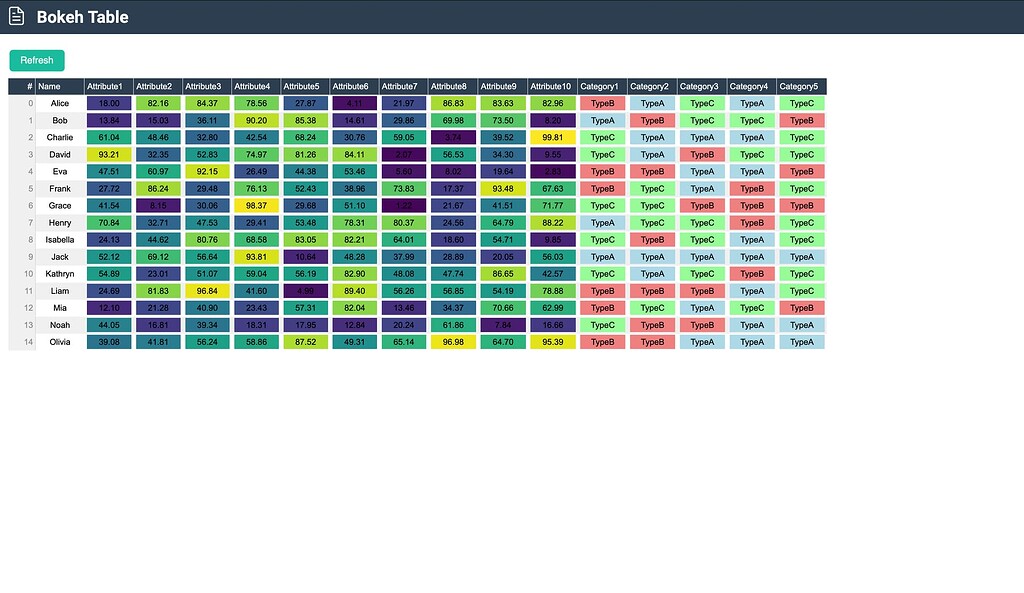This screenshot has width=1024, height=593.
Task: Click the index cell '14' for Olivia's row
Action: (27, 341)
